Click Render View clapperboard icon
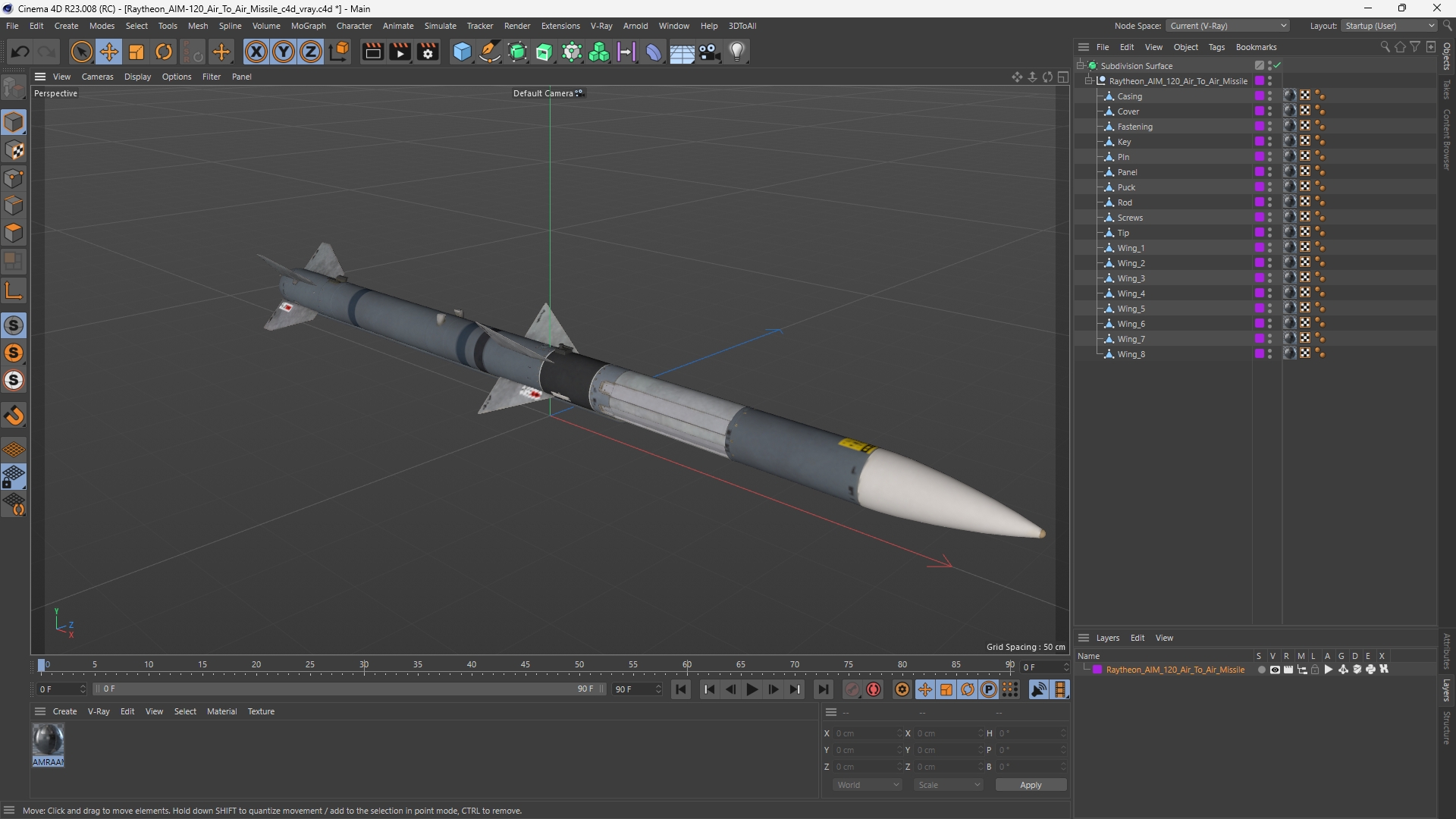Screen dimensions: 1456x819 coord(372,52)
